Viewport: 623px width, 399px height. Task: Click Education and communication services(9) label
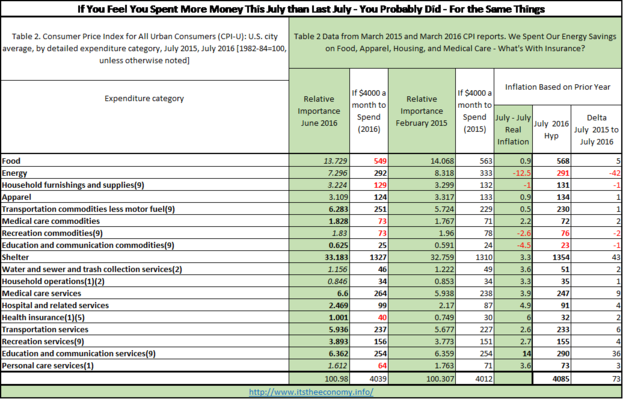(x=78, y=353)
